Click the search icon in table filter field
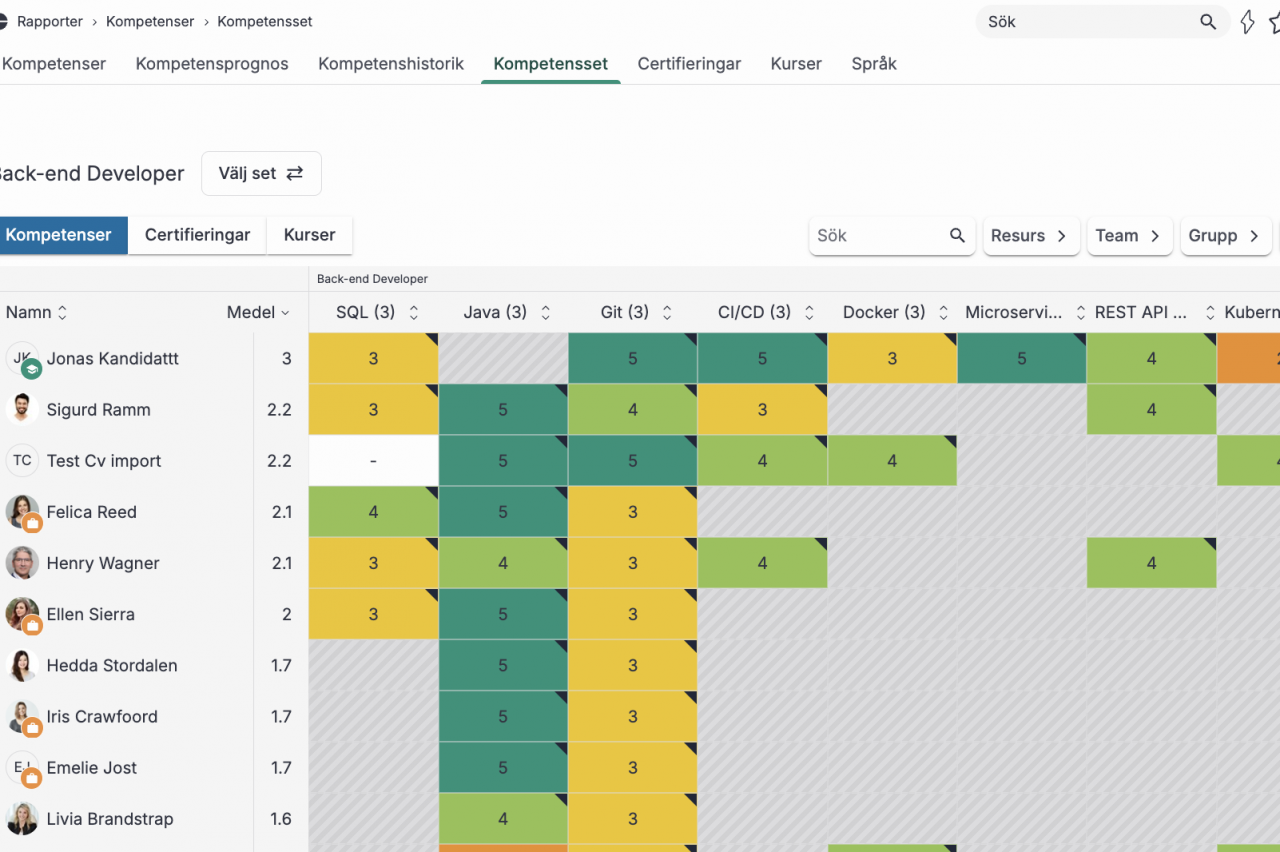This screenshot has height=852, width=1280. 957,236
